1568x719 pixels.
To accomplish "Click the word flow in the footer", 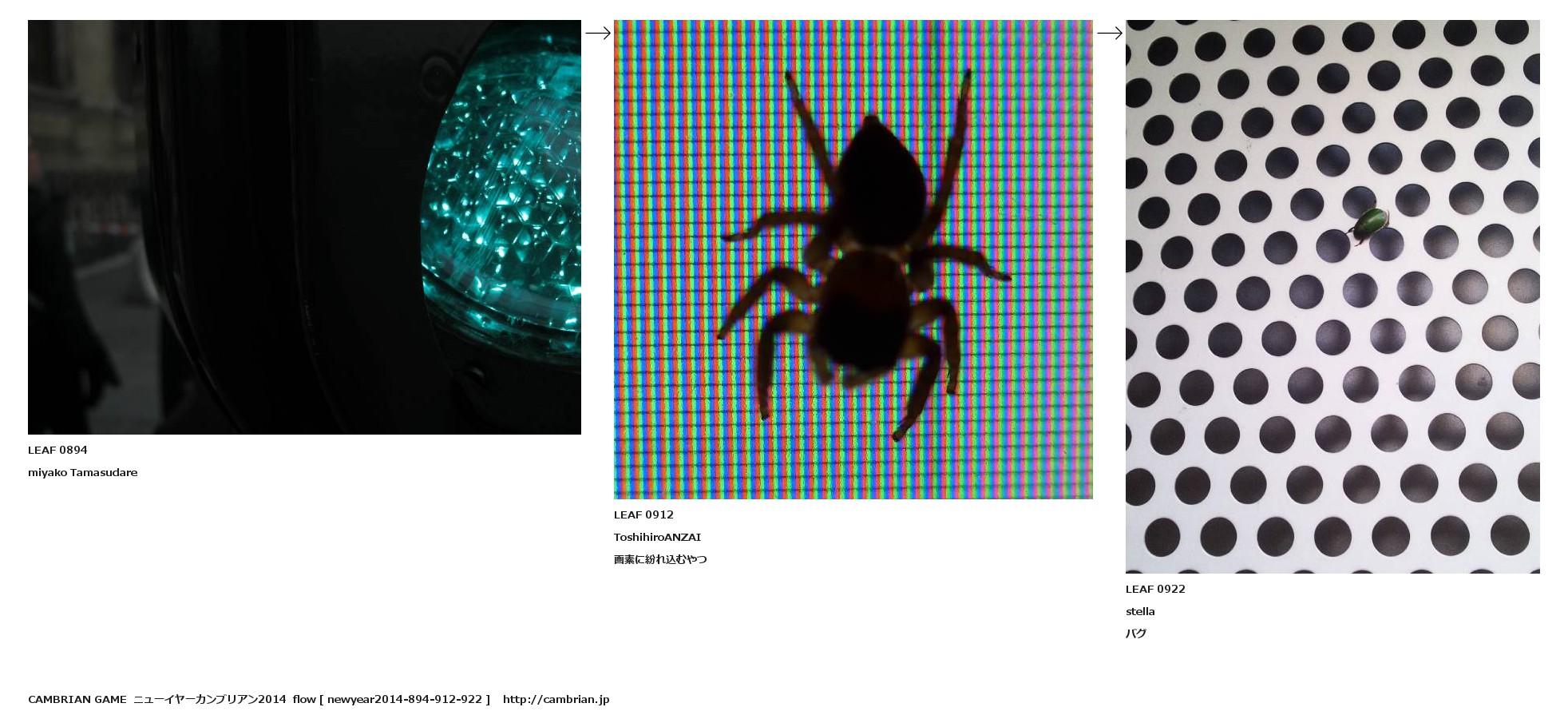I will (x=304, y=699).
